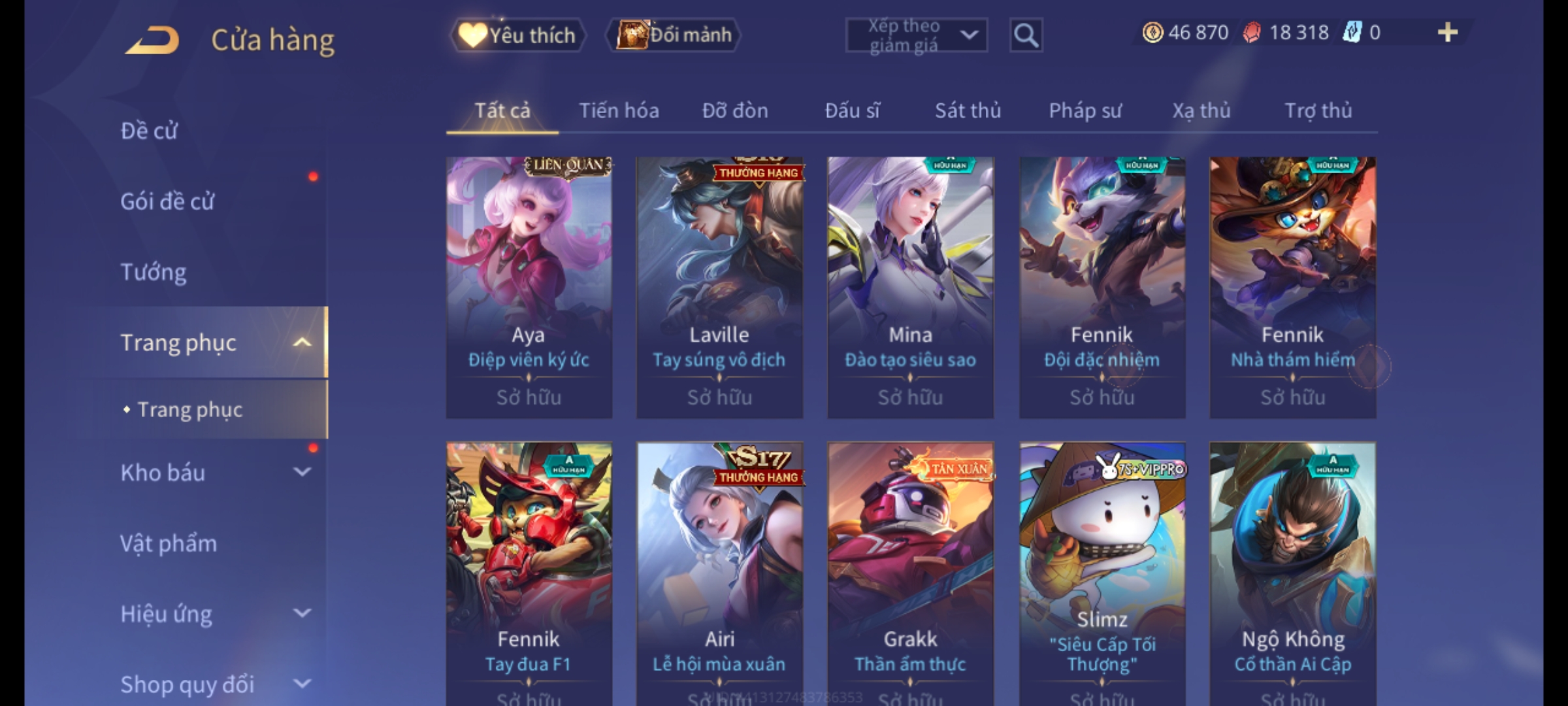
Task: Expand the Kho báu sidebar section
Action: coord(302,472)
